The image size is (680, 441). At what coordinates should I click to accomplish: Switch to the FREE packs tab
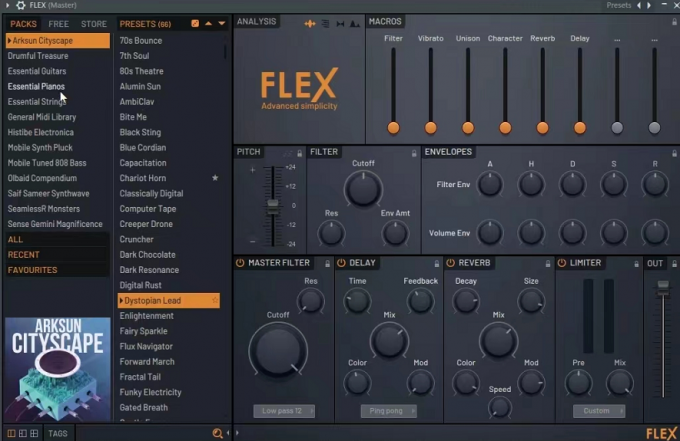pyautogui.click(x=59, y=23)
